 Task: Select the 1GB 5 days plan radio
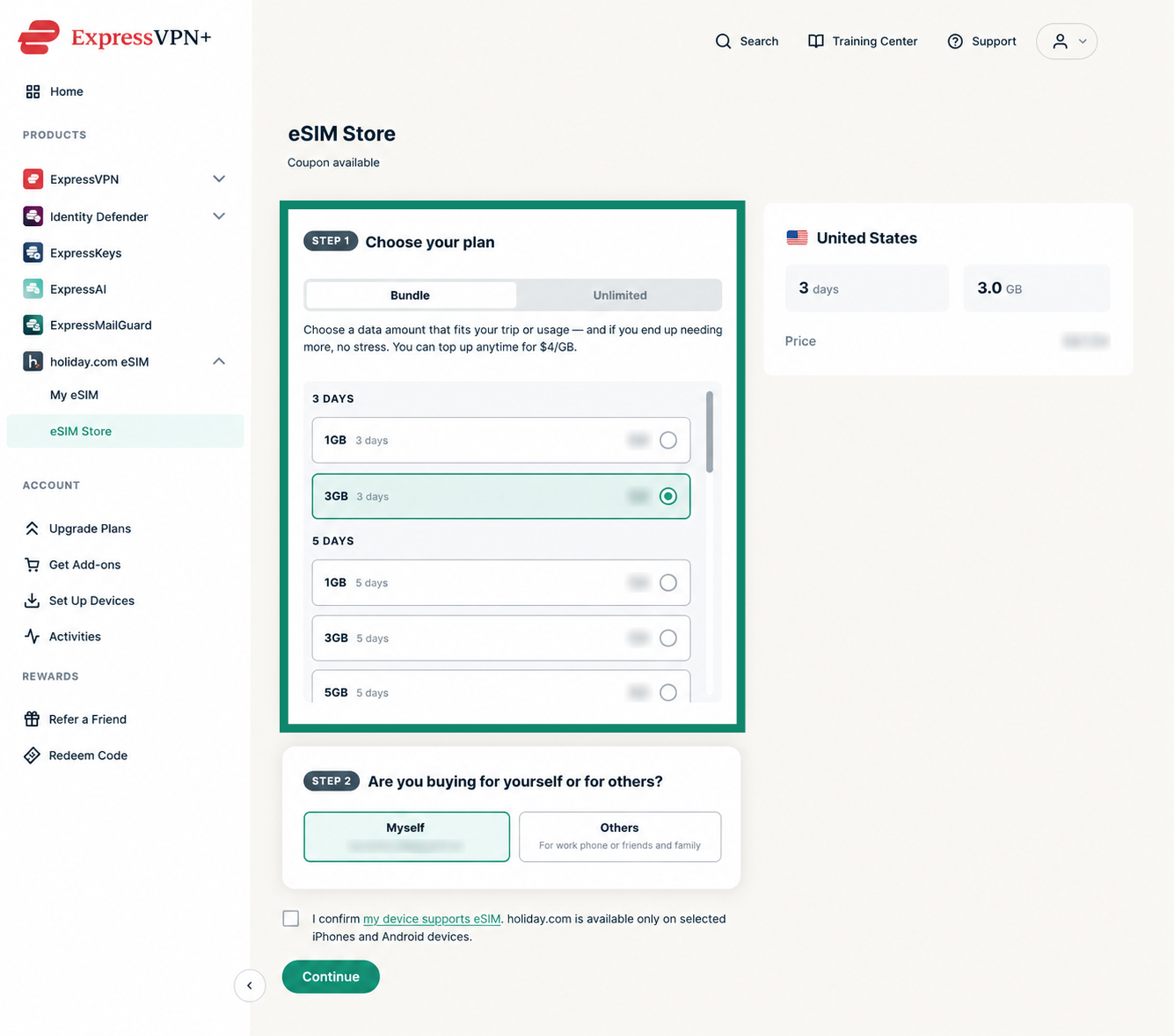pos(668,582)
